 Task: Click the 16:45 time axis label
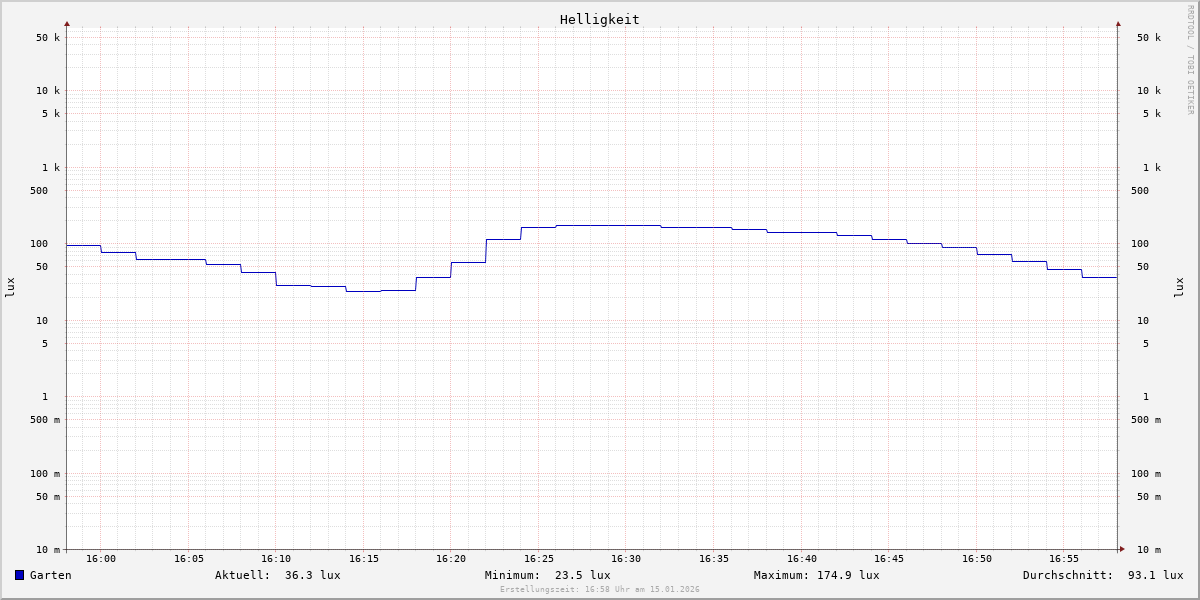[889, 559]
